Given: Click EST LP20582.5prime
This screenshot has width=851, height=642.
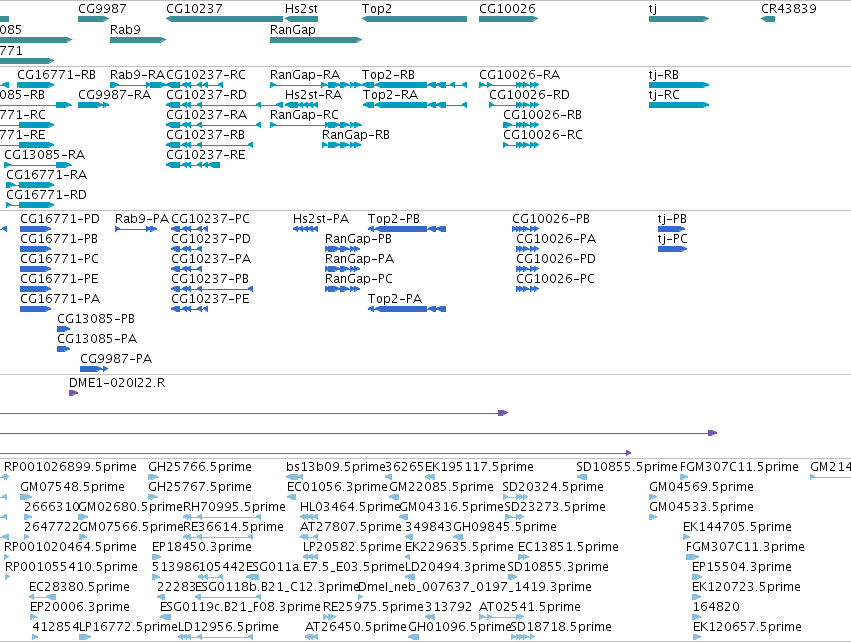Looking at the screenshot, I should (352, 547).
